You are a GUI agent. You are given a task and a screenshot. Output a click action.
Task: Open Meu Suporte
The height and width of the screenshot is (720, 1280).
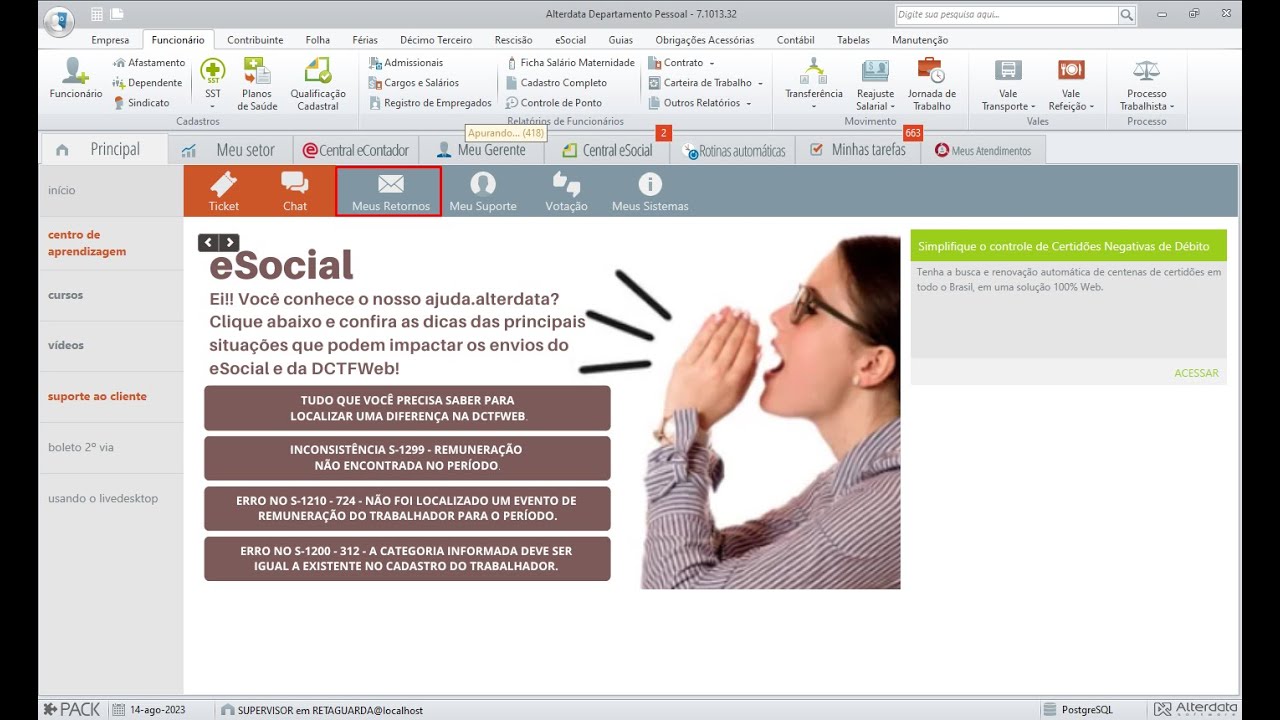click(x=483, y=191)
